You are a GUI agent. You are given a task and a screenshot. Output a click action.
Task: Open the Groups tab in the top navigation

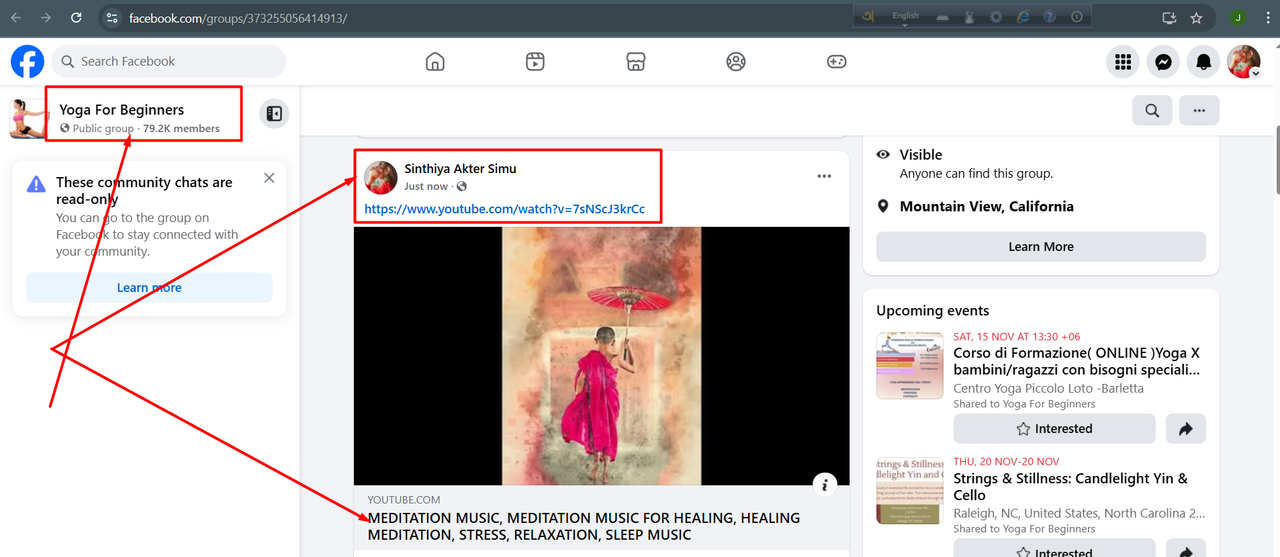click(736, 61)
